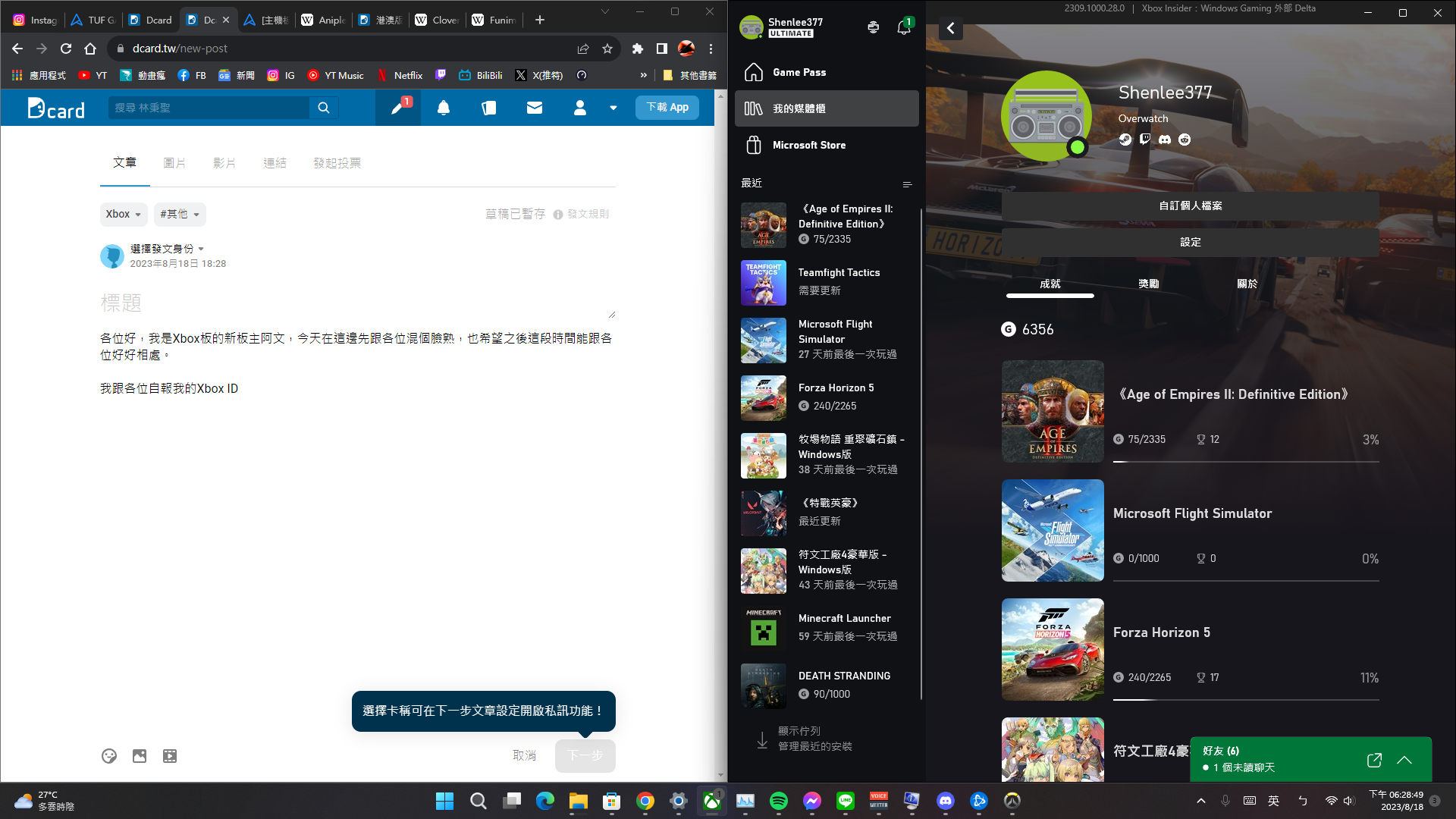Toggle the Chrome side panel
The image size is (1456, 819).
[662, 49]
